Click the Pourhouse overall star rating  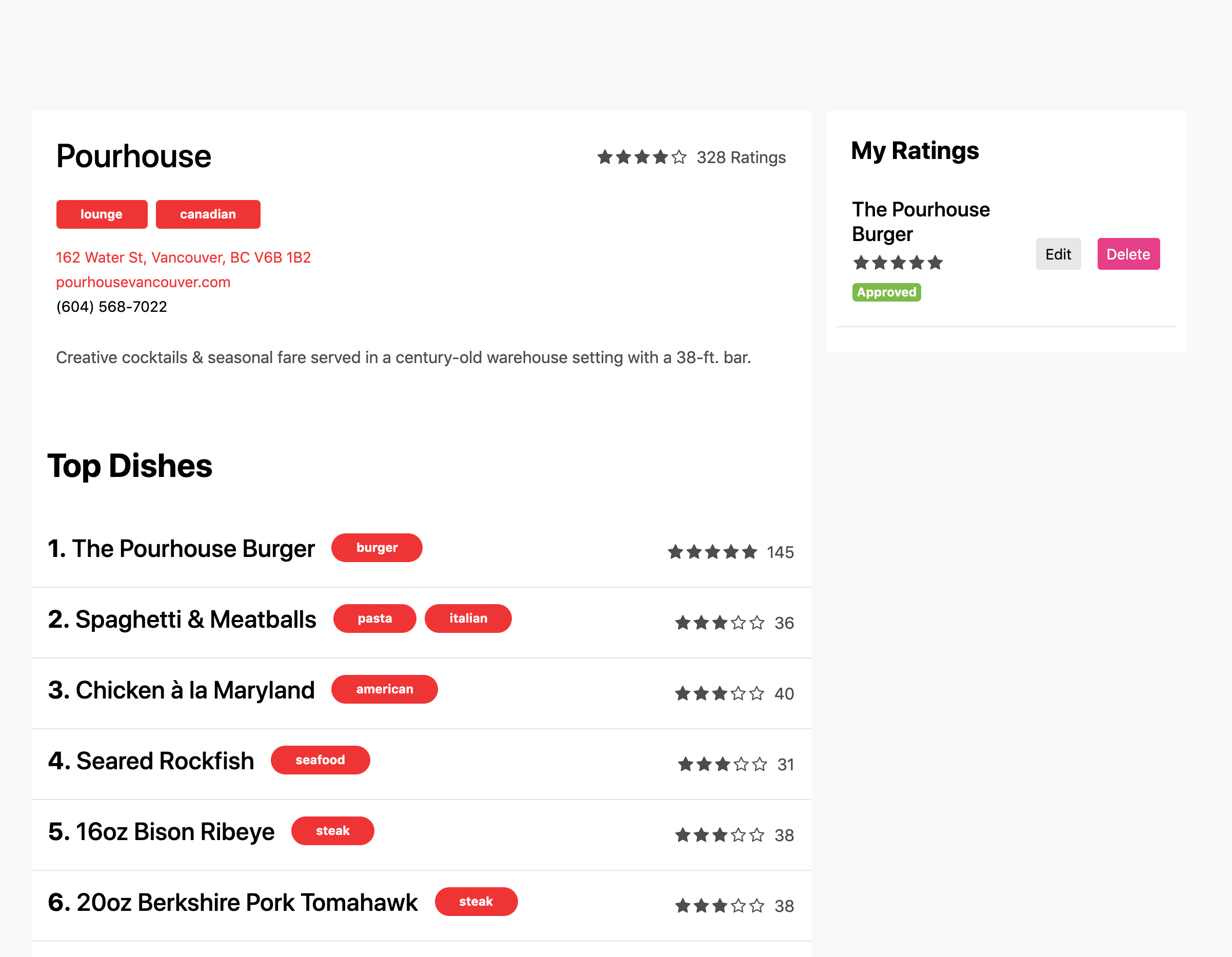(641, 157)
